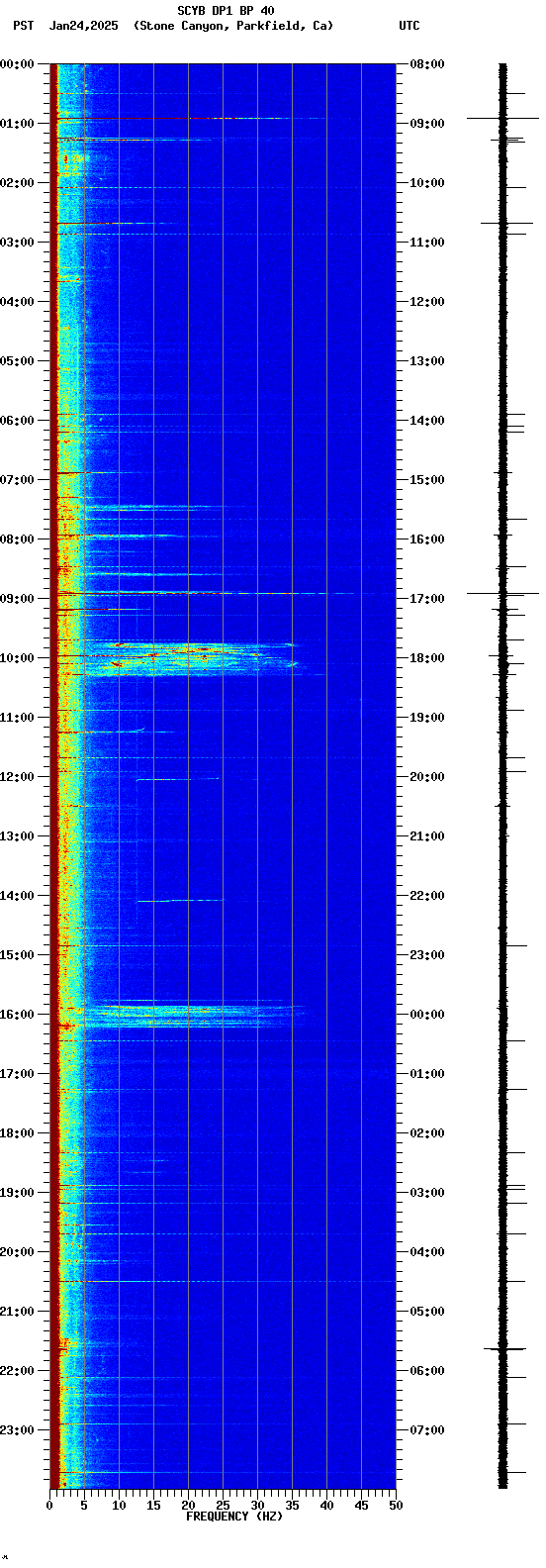Click the 25 Hz frequency tick label
546x1568 pixels.
coord(223,1506)
